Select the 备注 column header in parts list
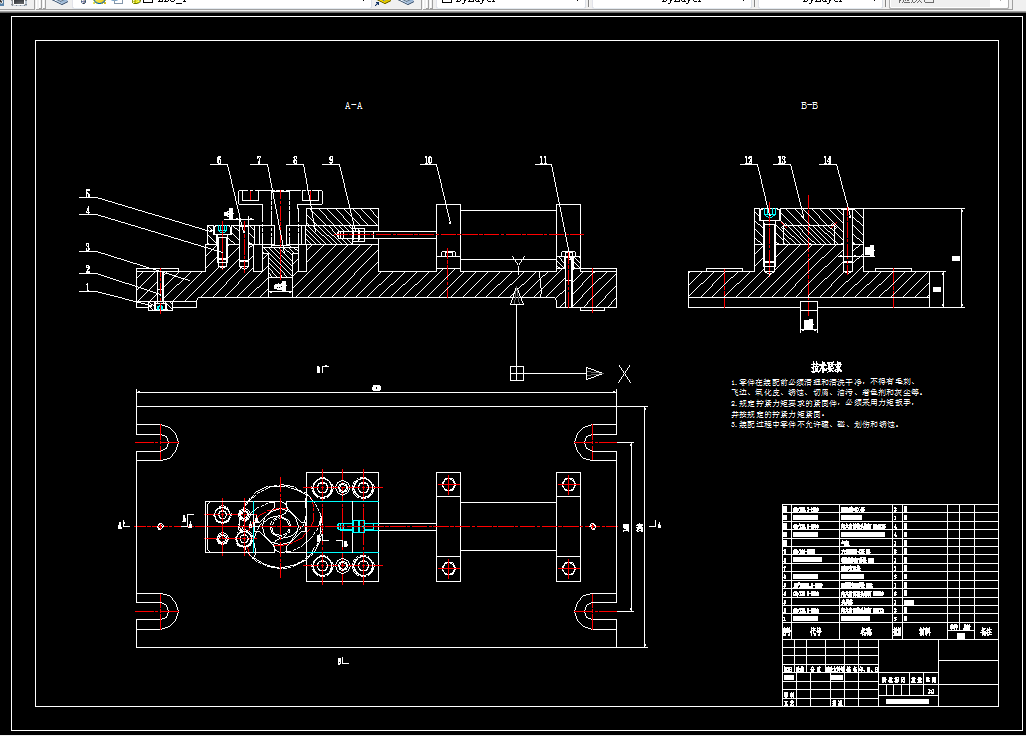 click(986, 632)
